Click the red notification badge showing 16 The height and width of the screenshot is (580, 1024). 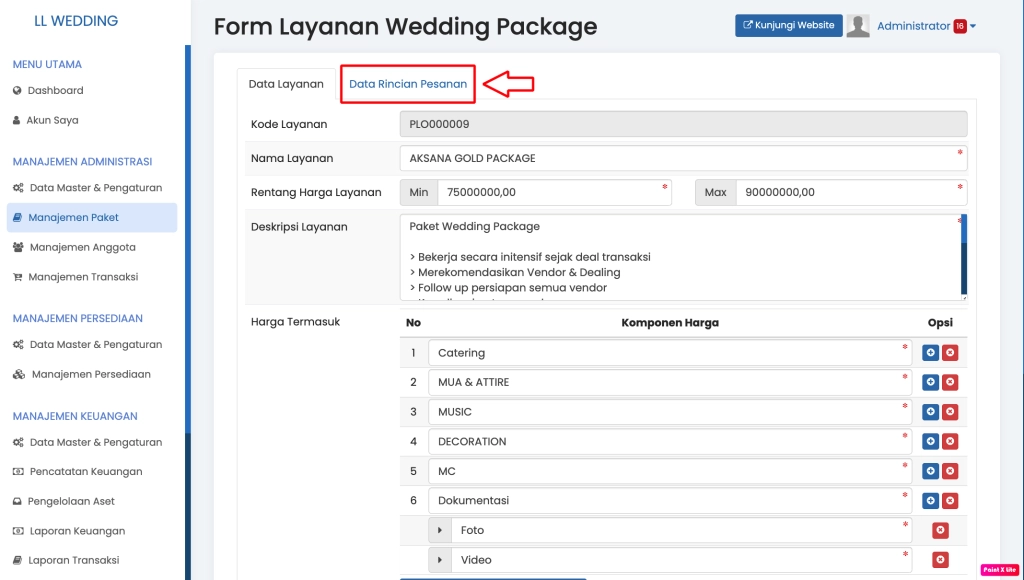tap(959, 27)
